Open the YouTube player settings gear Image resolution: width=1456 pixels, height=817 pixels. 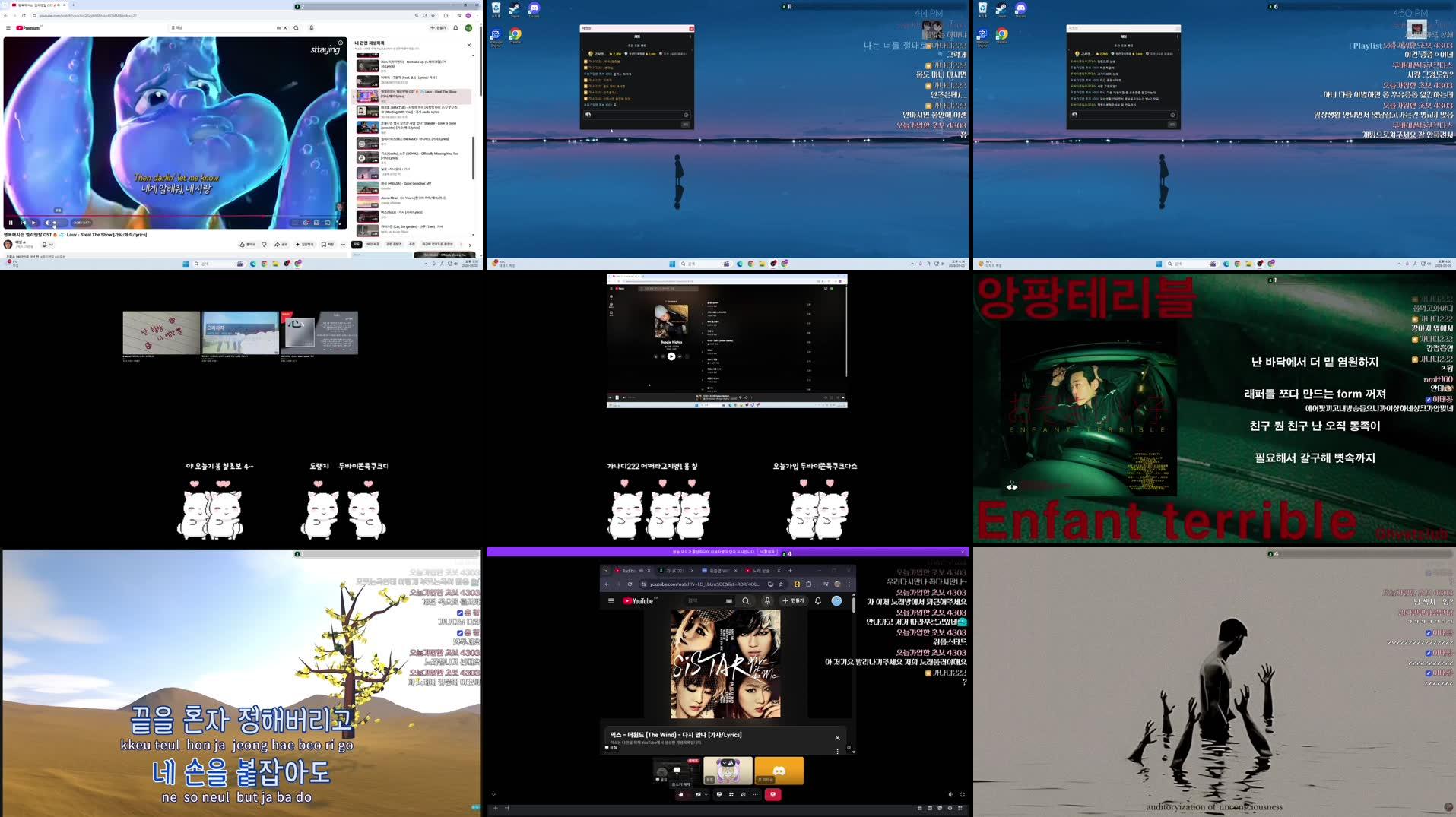point(306,223)
